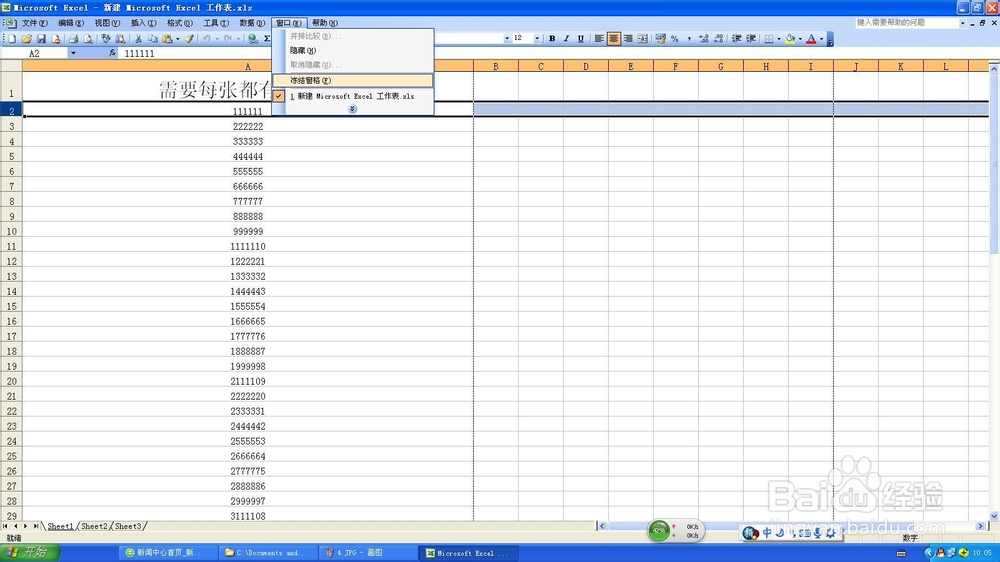Click the checked workbook entry in Window menu
This screenshot has width=1000, height=562.
click(353, 96)
